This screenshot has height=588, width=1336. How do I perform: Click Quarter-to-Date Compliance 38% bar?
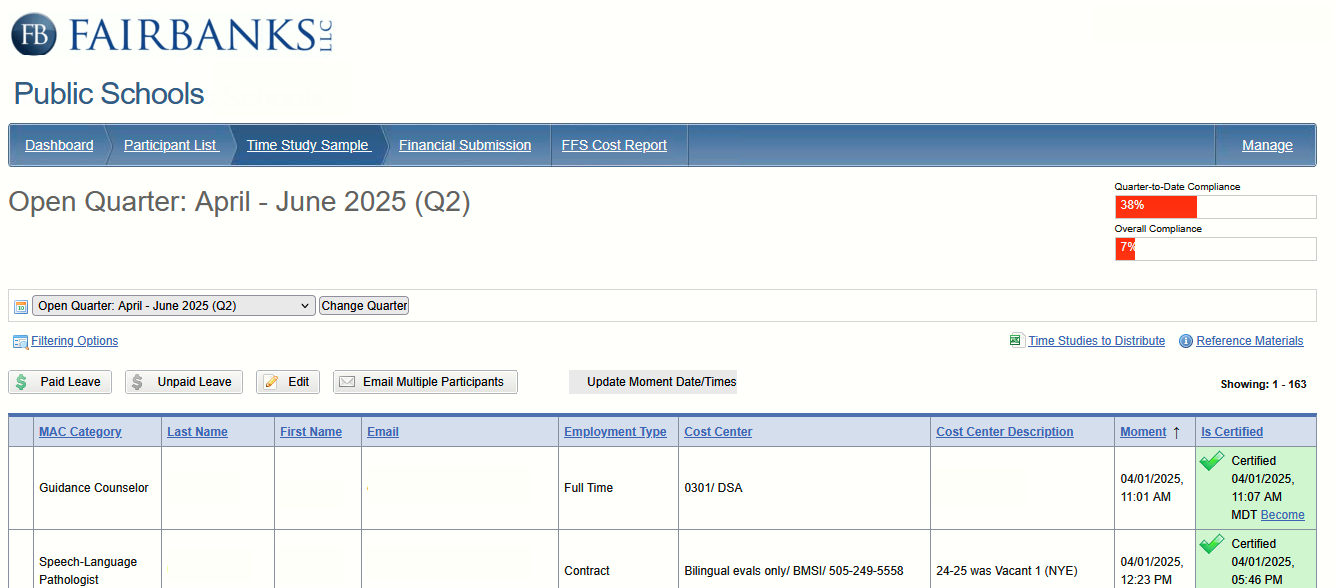point(1216,206)
